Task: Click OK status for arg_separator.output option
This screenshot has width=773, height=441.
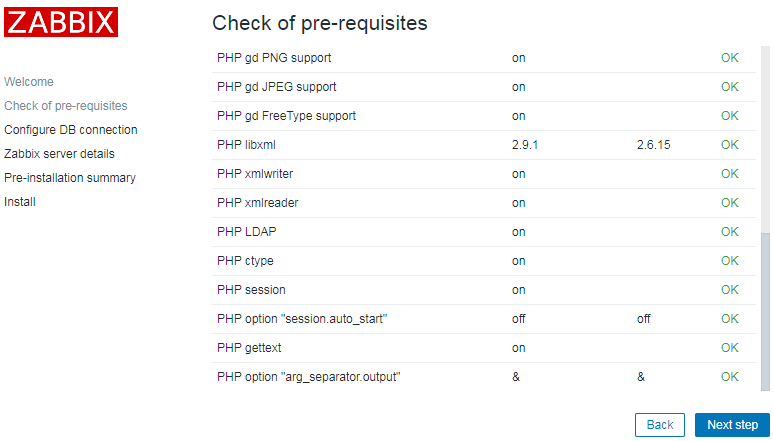Action: click(730, 377)
